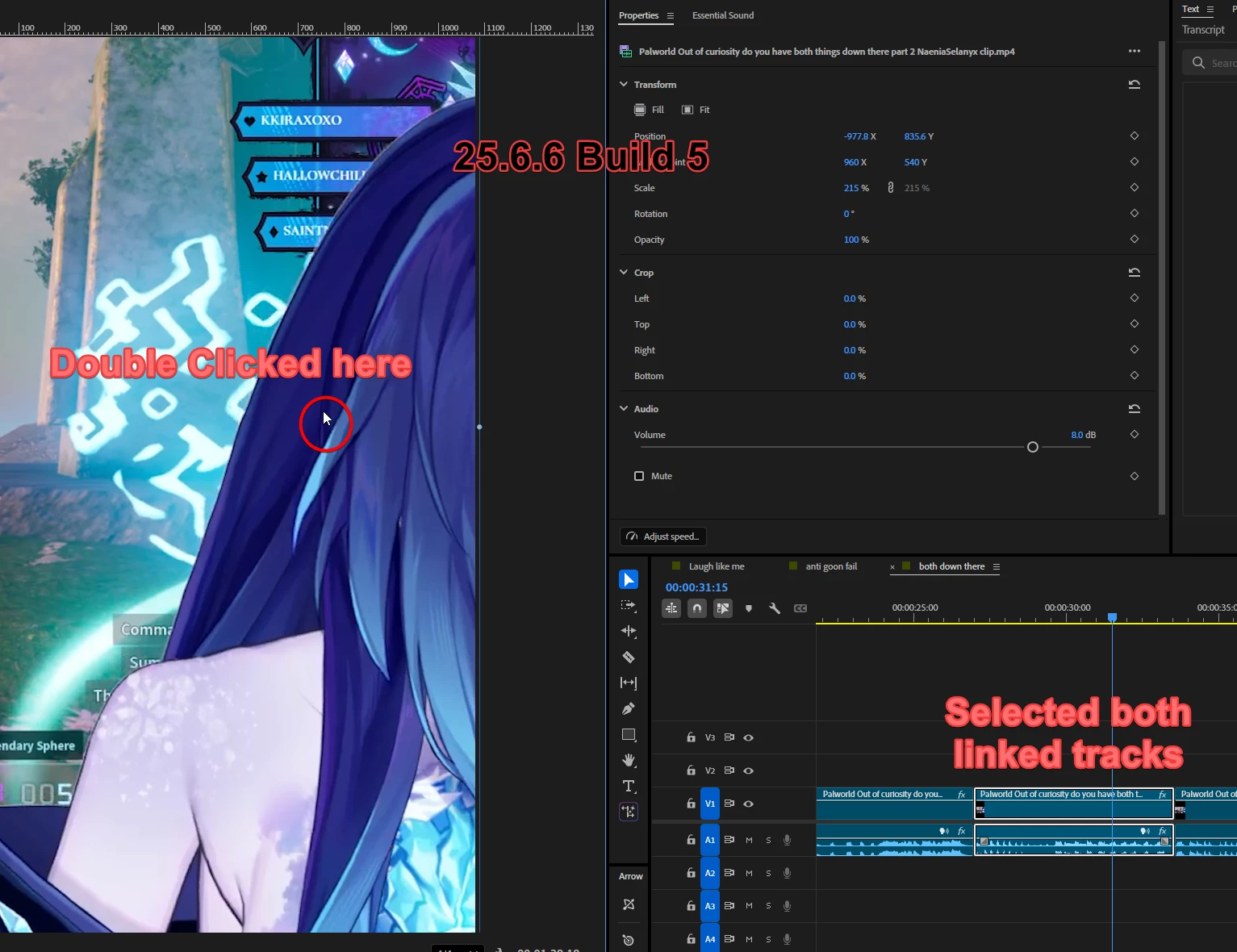Viewport: 1237px width, 952px height.
Task: Collapse the Audio section
Action: click(624, 408)
